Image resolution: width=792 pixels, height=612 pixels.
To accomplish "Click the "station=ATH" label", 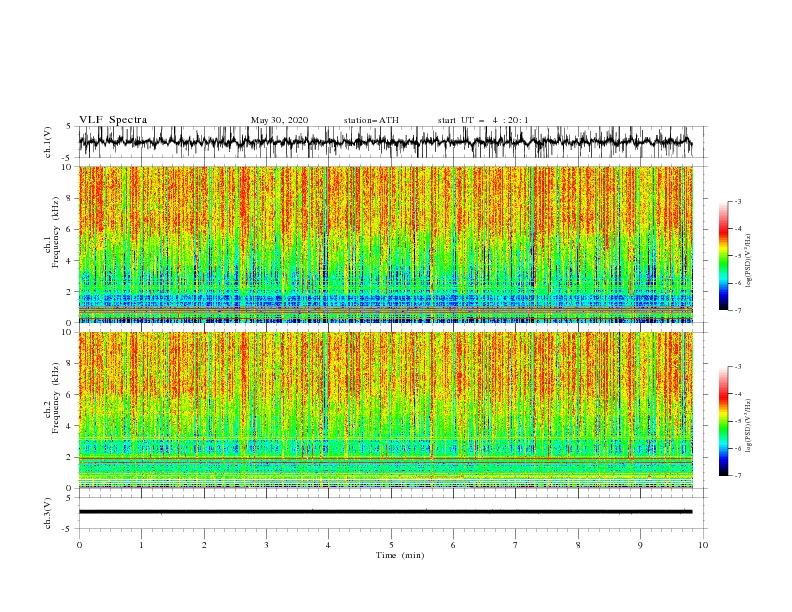I will (x=371, y=120).
